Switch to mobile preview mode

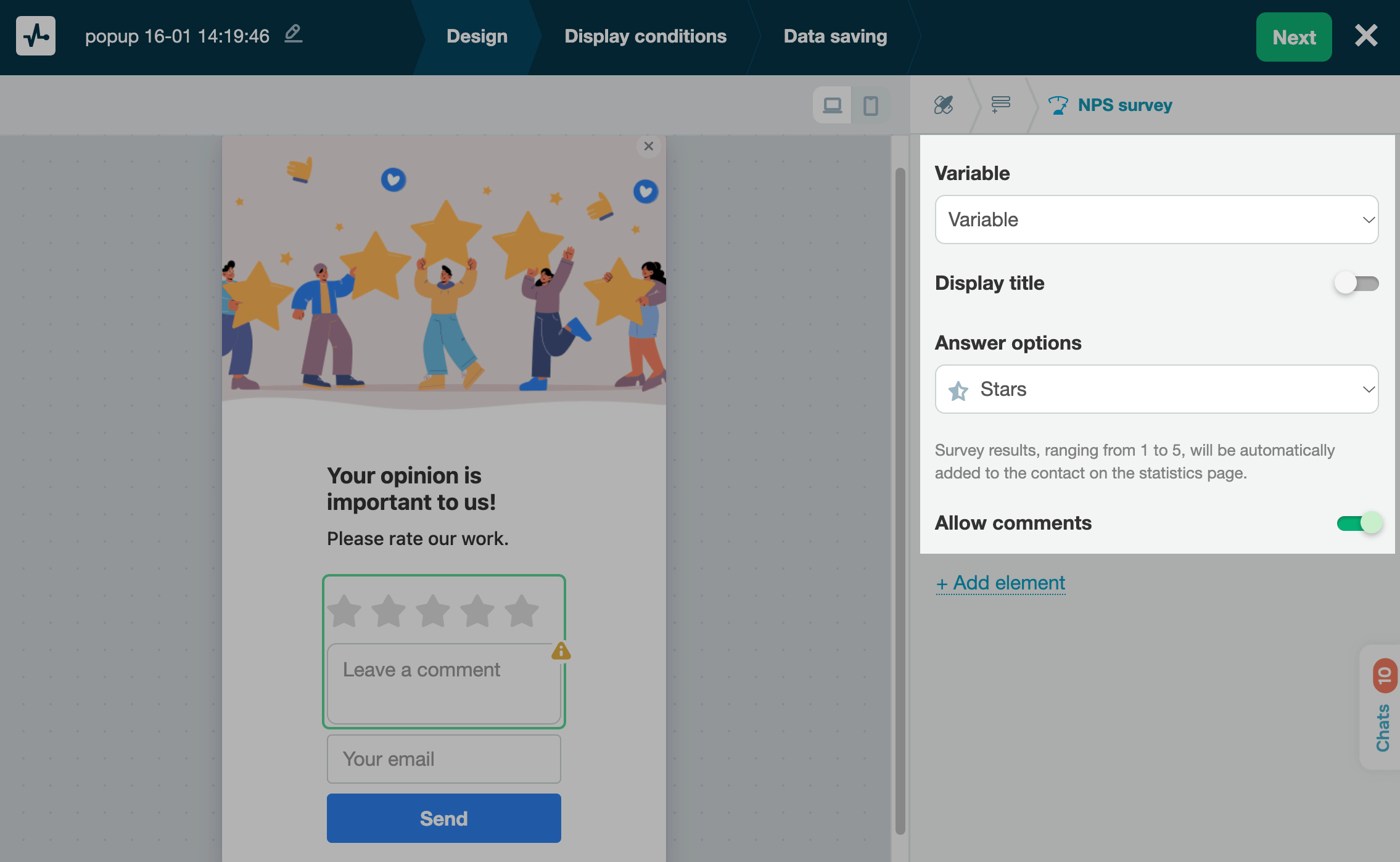coord(871,105)
